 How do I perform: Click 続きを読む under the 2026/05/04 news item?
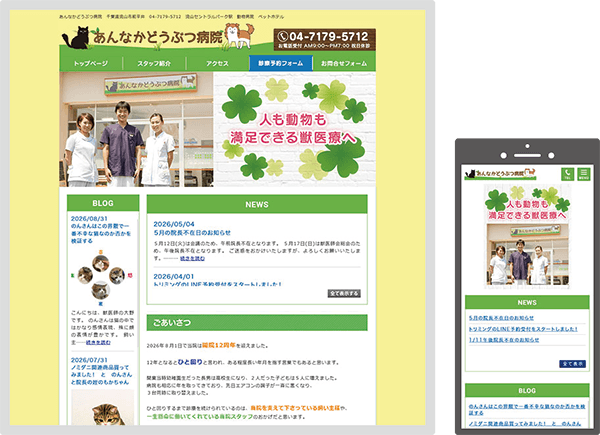[x=192, y=259]
